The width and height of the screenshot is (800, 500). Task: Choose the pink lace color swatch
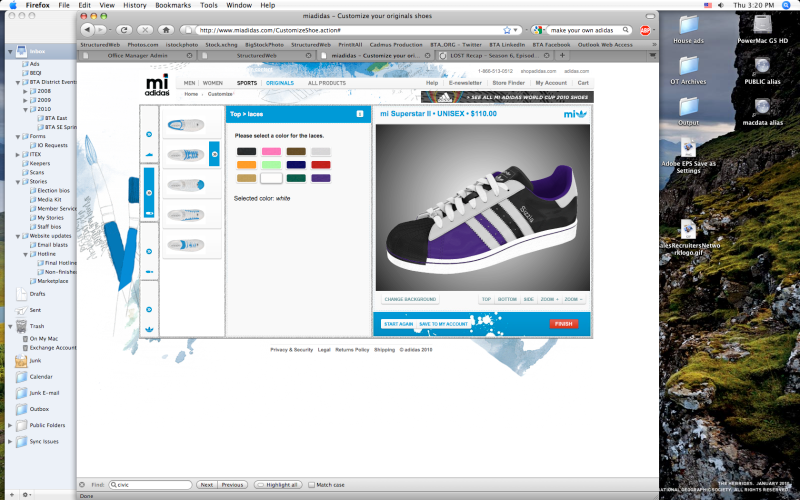(x=271, y=151)
